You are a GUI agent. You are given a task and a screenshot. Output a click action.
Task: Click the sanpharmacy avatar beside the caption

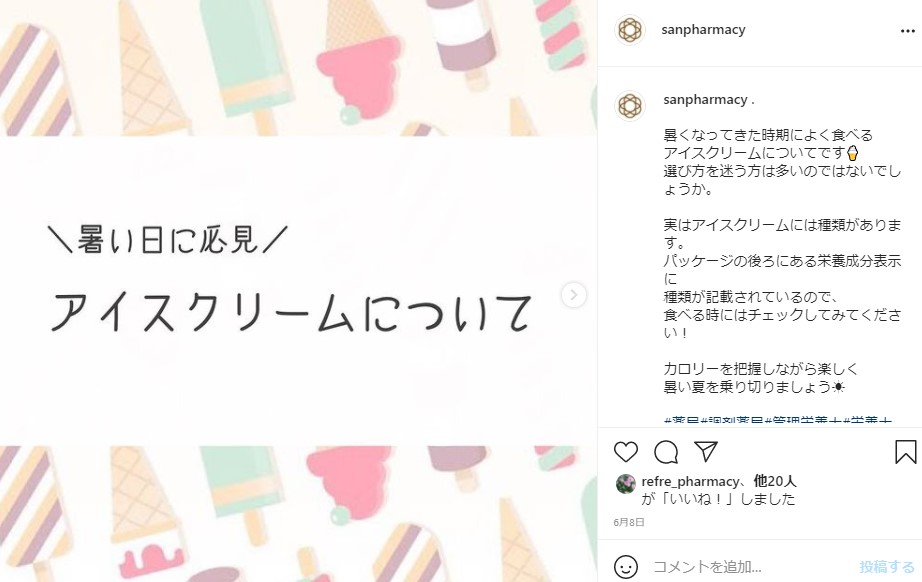point(630,106)
